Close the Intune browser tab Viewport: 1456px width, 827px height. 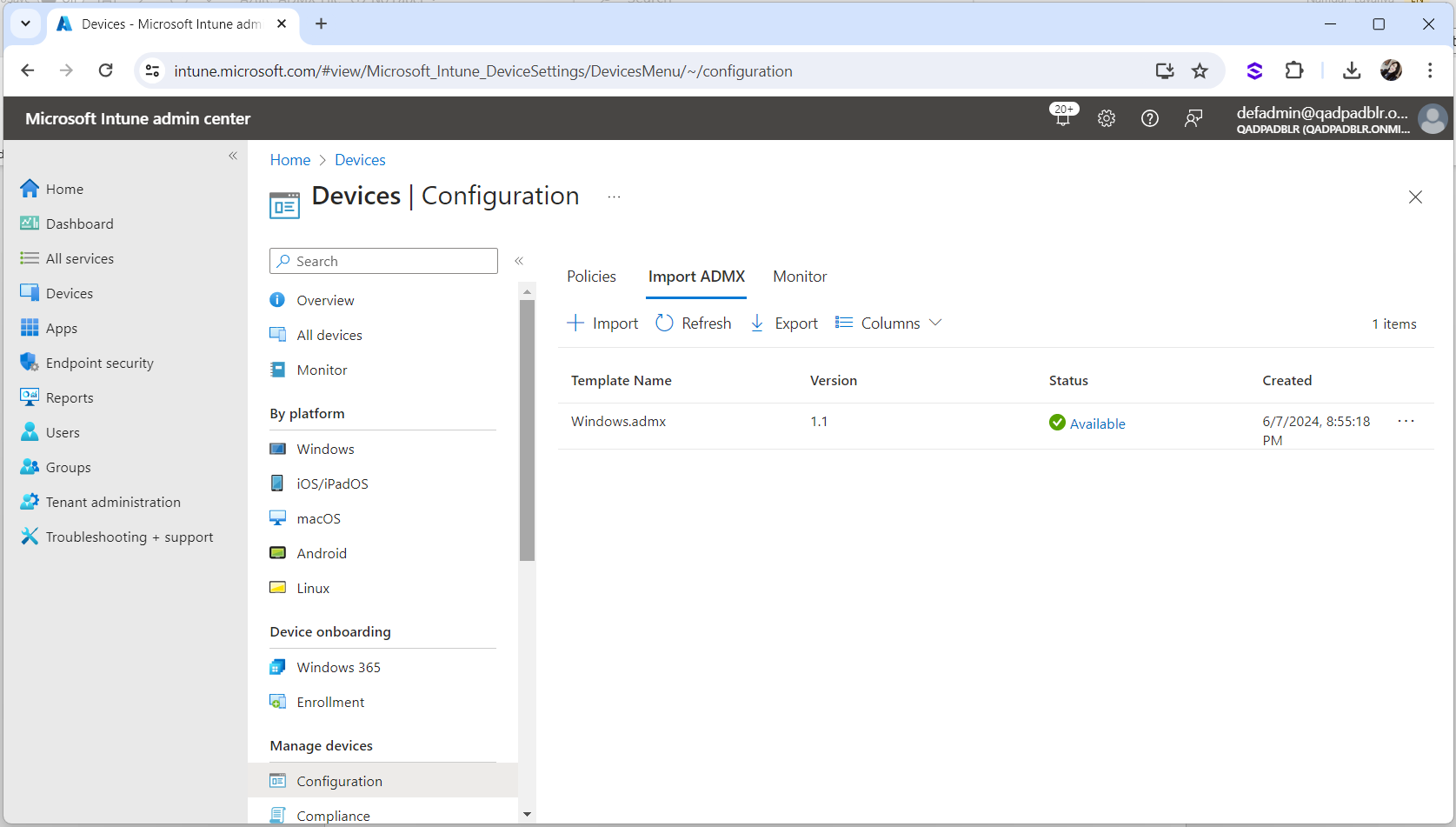tap(282, 23)
